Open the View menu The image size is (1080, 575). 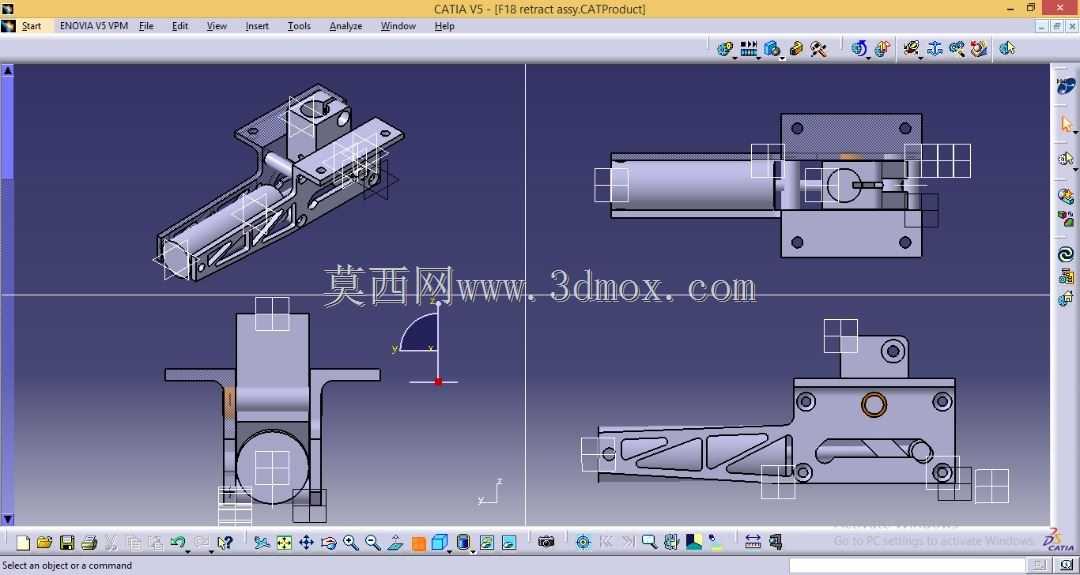click(216, 26)
